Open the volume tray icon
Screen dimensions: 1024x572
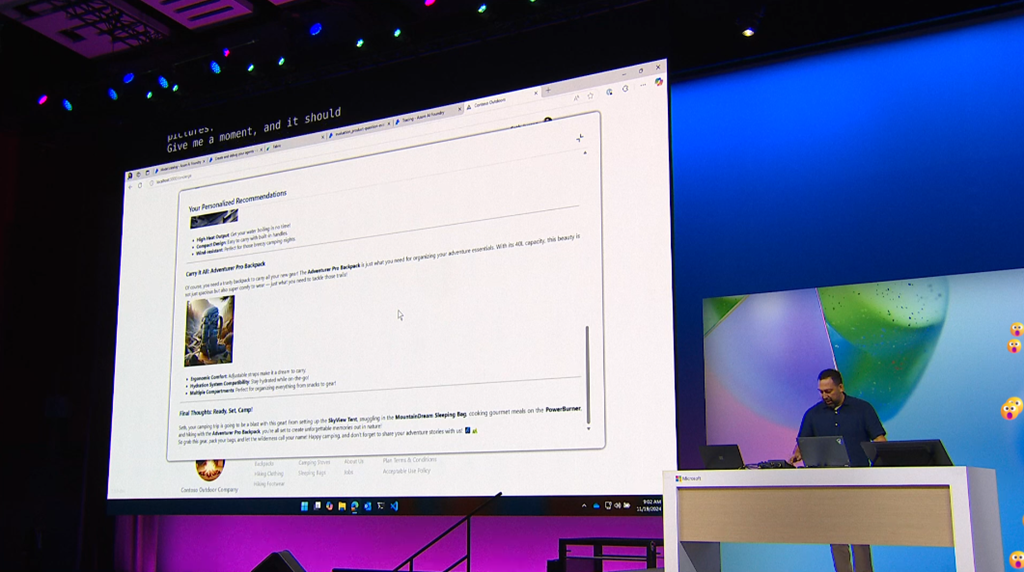tap(618, 505)
